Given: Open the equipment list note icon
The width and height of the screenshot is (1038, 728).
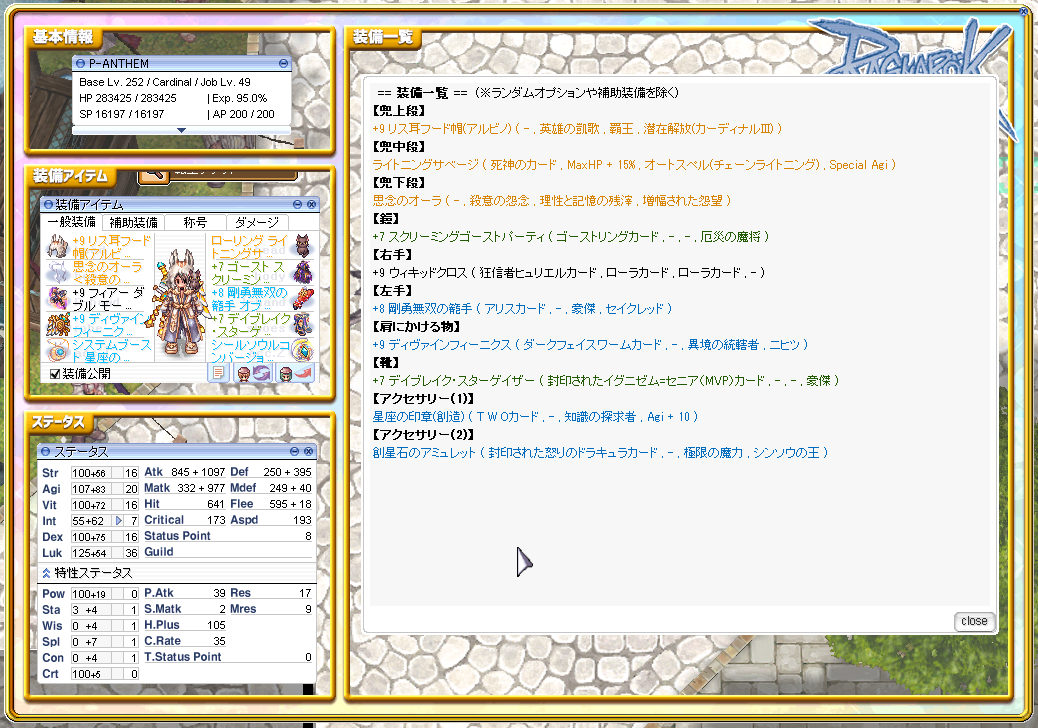Looking at the screenshot, I should point(219,373).
